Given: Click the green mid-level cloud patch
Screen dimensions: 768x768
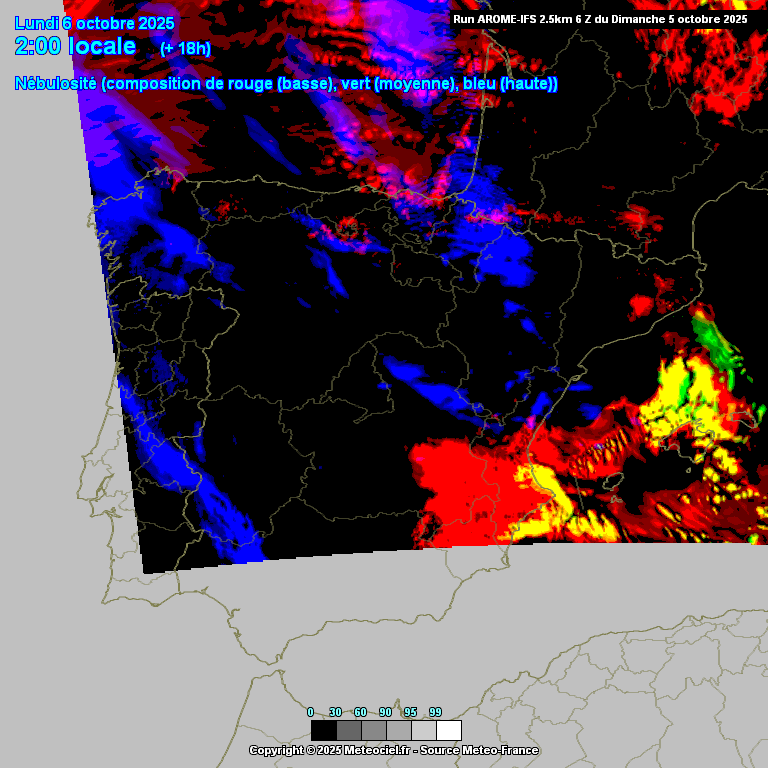Looking at the screenshot, I should click(x=714, y=340).
